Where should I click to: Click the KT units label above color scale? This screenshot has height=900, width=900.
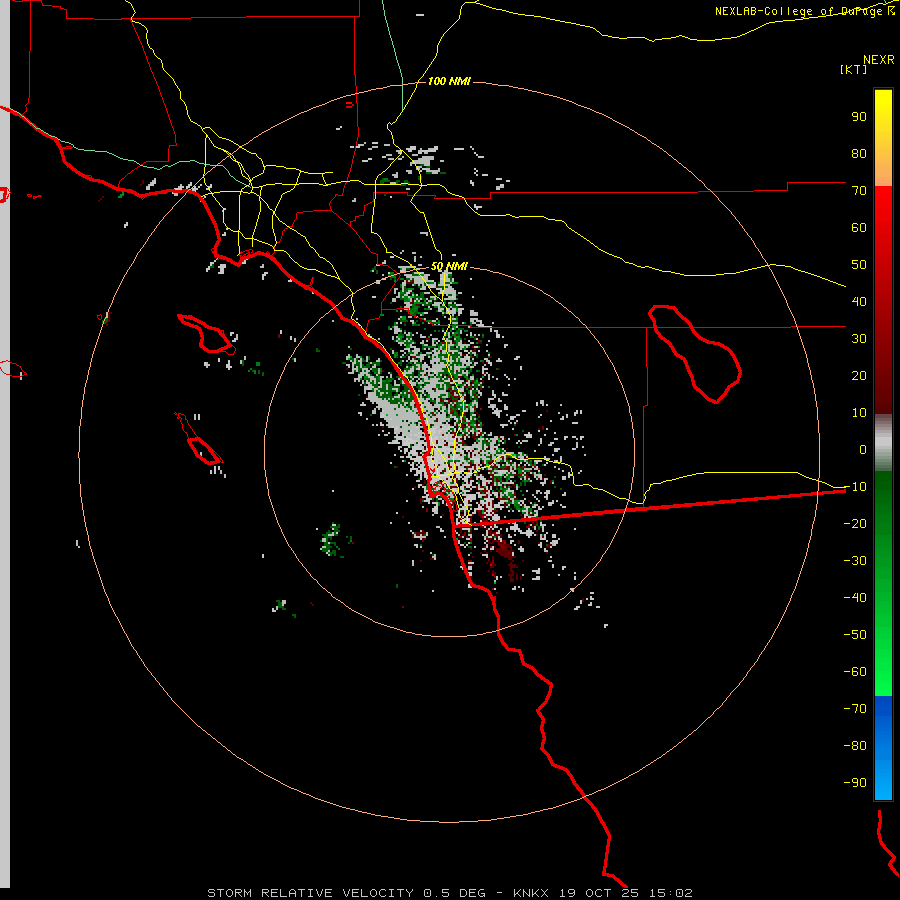[x=854, y=69]
